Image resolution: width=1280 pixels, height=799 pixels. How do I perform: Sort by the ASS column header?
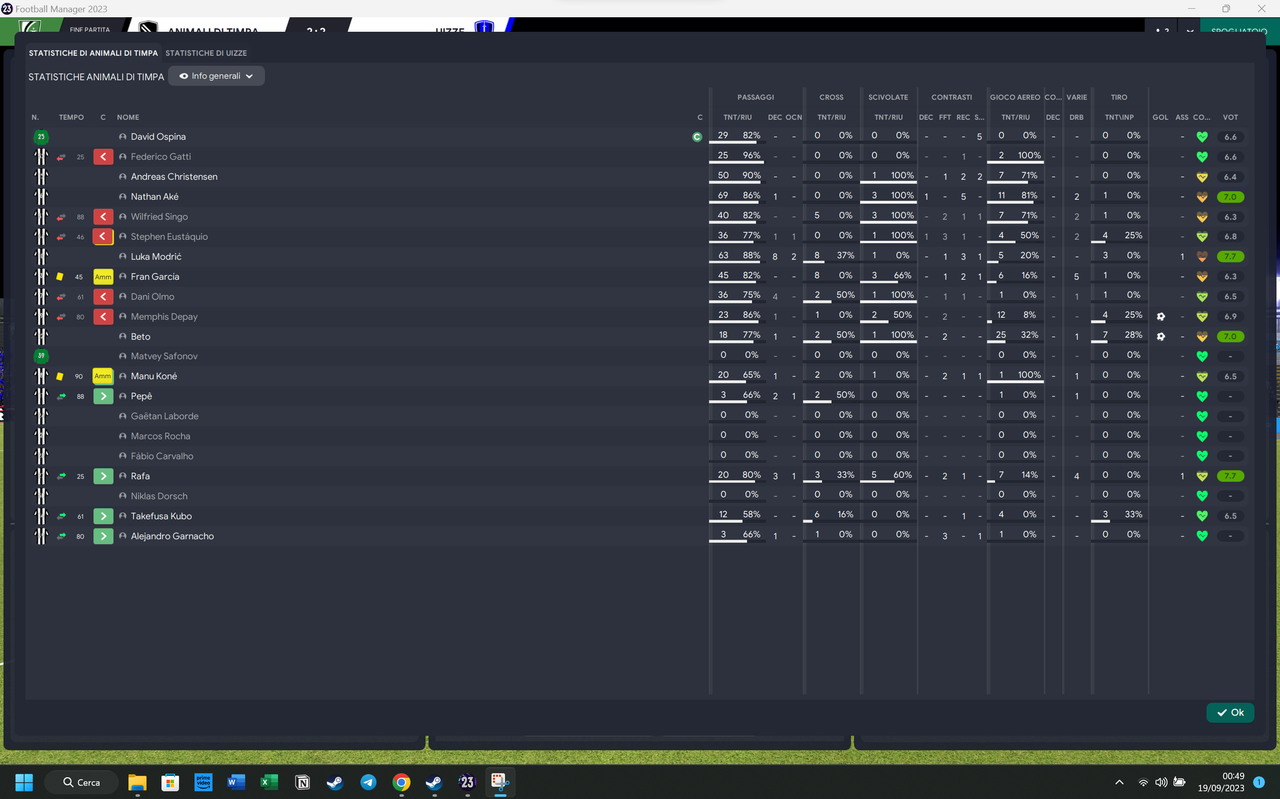coord(1182,117)
